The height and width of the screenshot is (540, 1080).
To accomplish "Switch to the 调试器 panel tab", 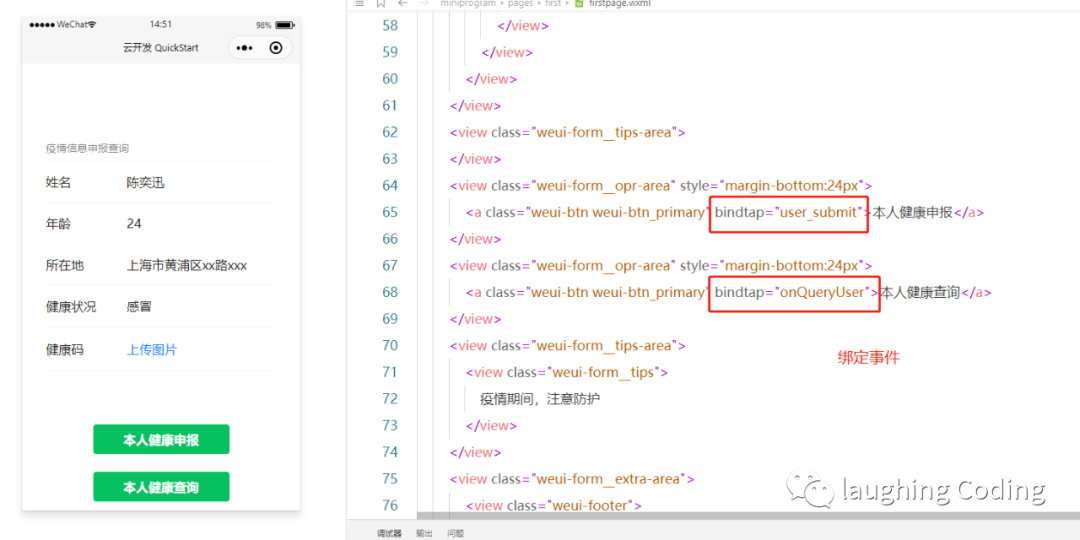I will (x=388, y=533).
